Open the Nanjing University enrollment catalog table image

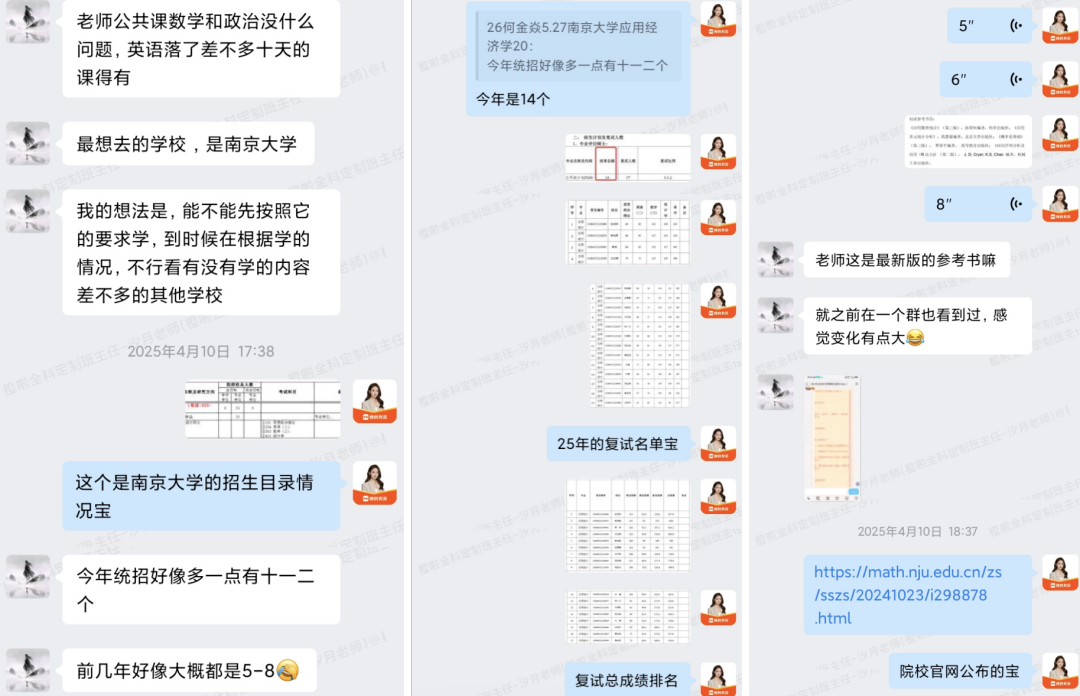(262, 409)
